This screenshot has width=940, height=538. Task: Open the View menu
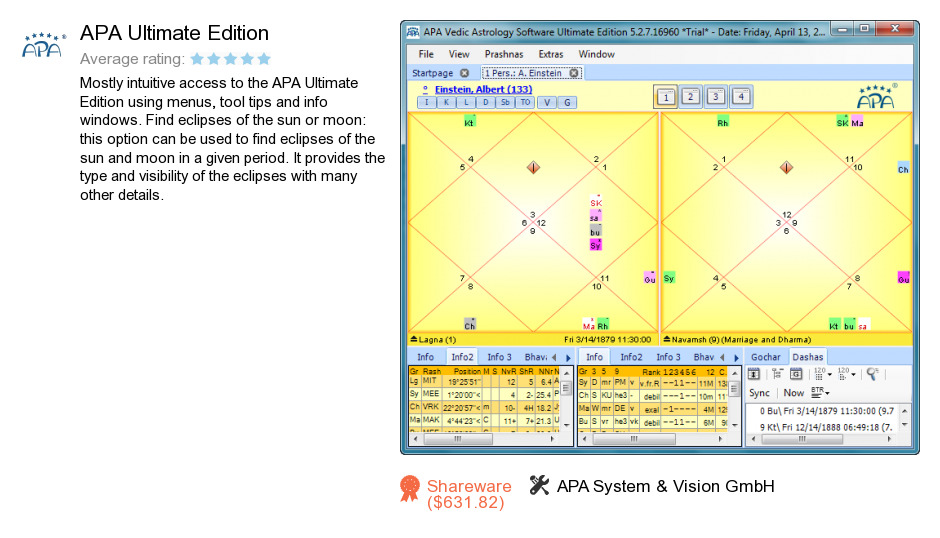pyautogui.click(x=459, y=54)
